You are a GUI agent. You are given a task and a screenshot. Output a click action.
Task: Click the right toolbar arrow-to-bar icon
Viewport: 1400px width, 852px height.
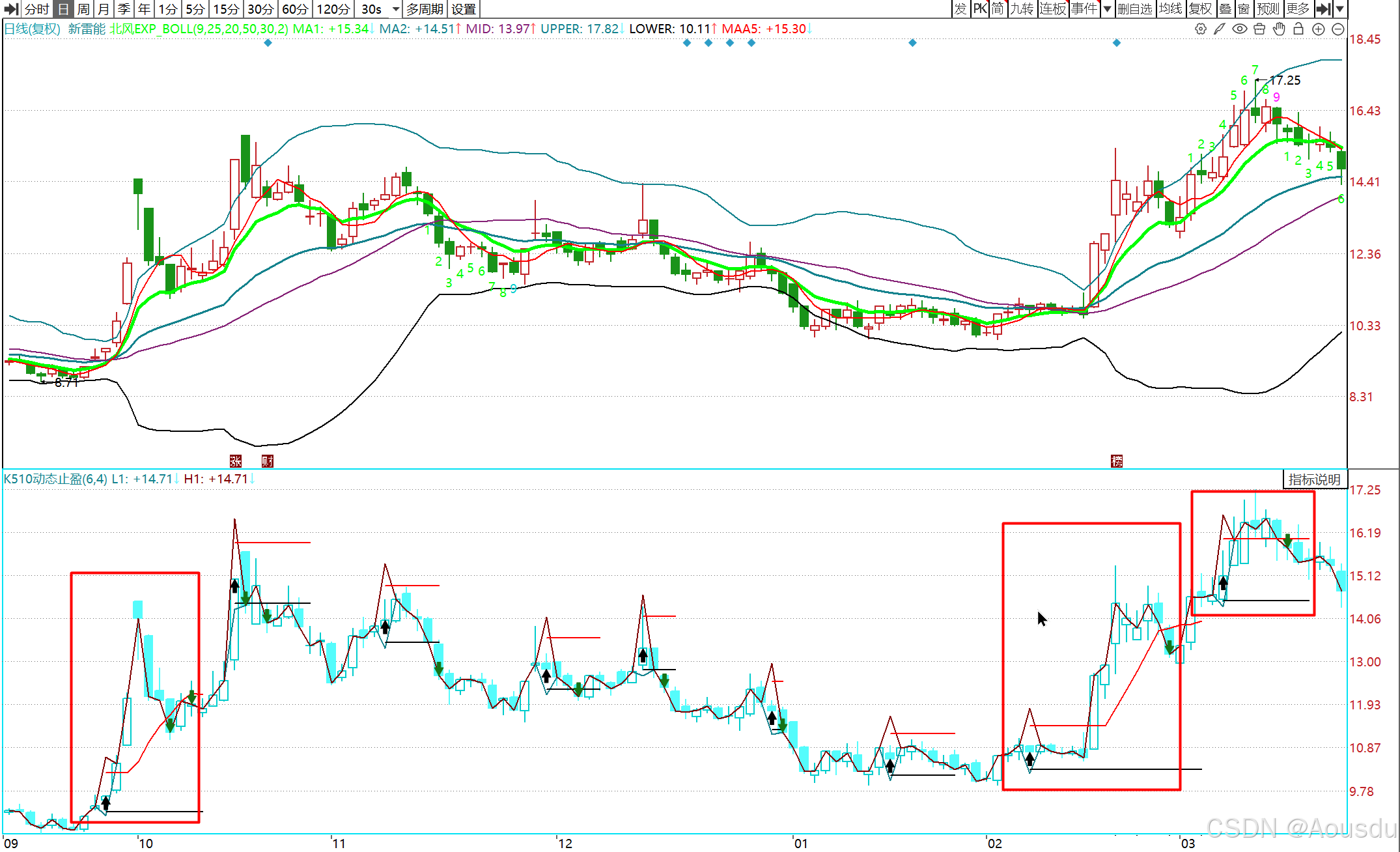pos(1323,8)
